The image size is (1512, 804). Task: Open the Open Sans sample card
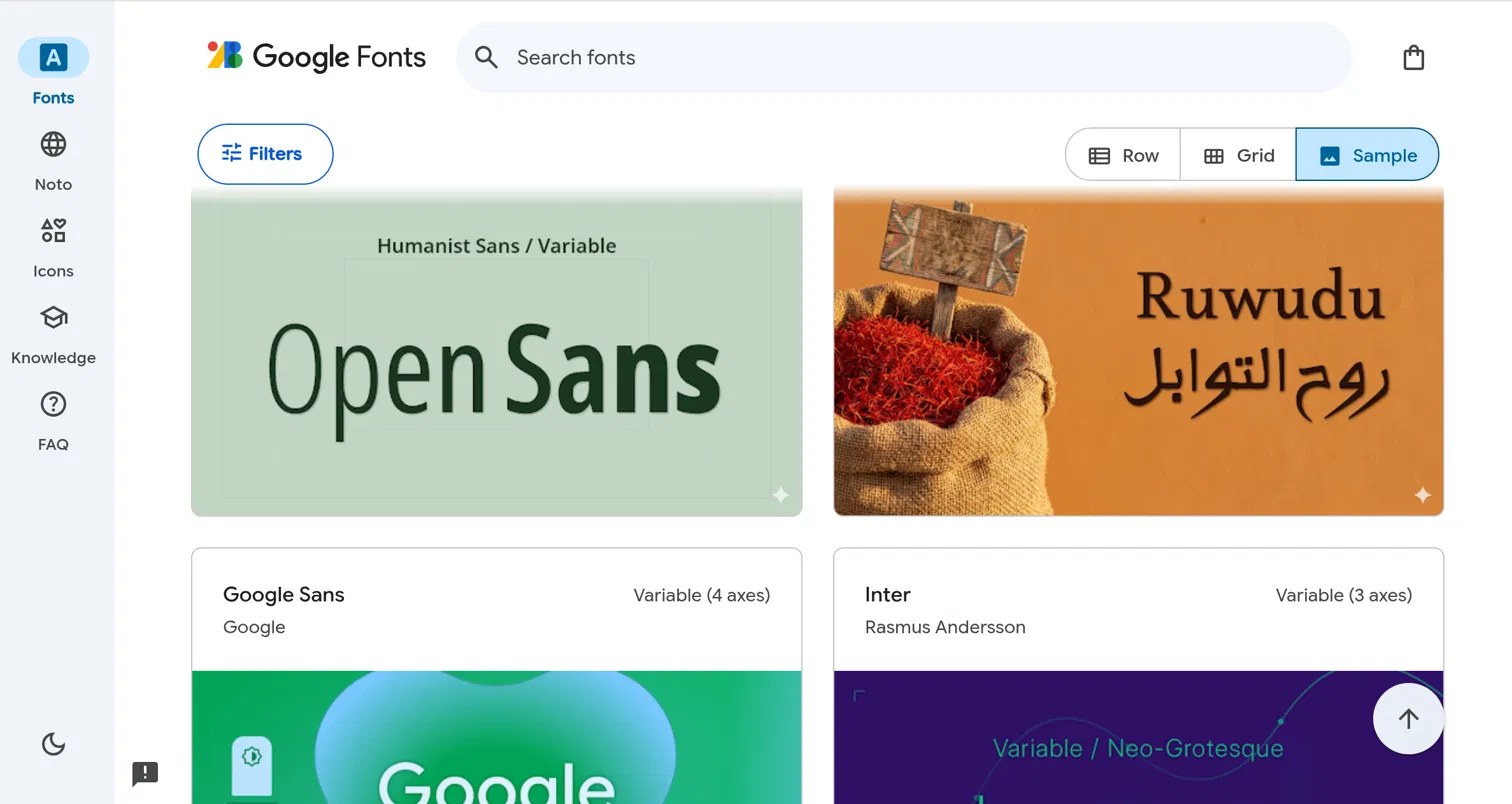496,352
